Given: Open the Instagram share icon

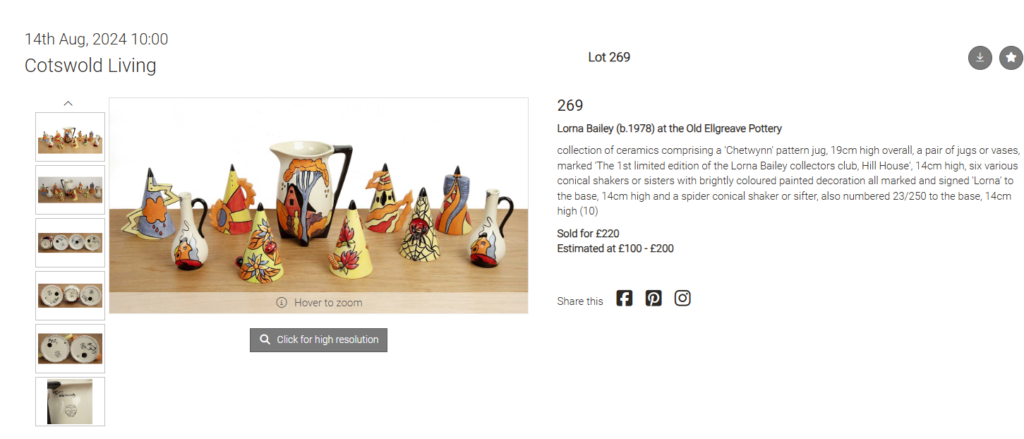Looking at the screenshot, I should [x=682, y=299].
